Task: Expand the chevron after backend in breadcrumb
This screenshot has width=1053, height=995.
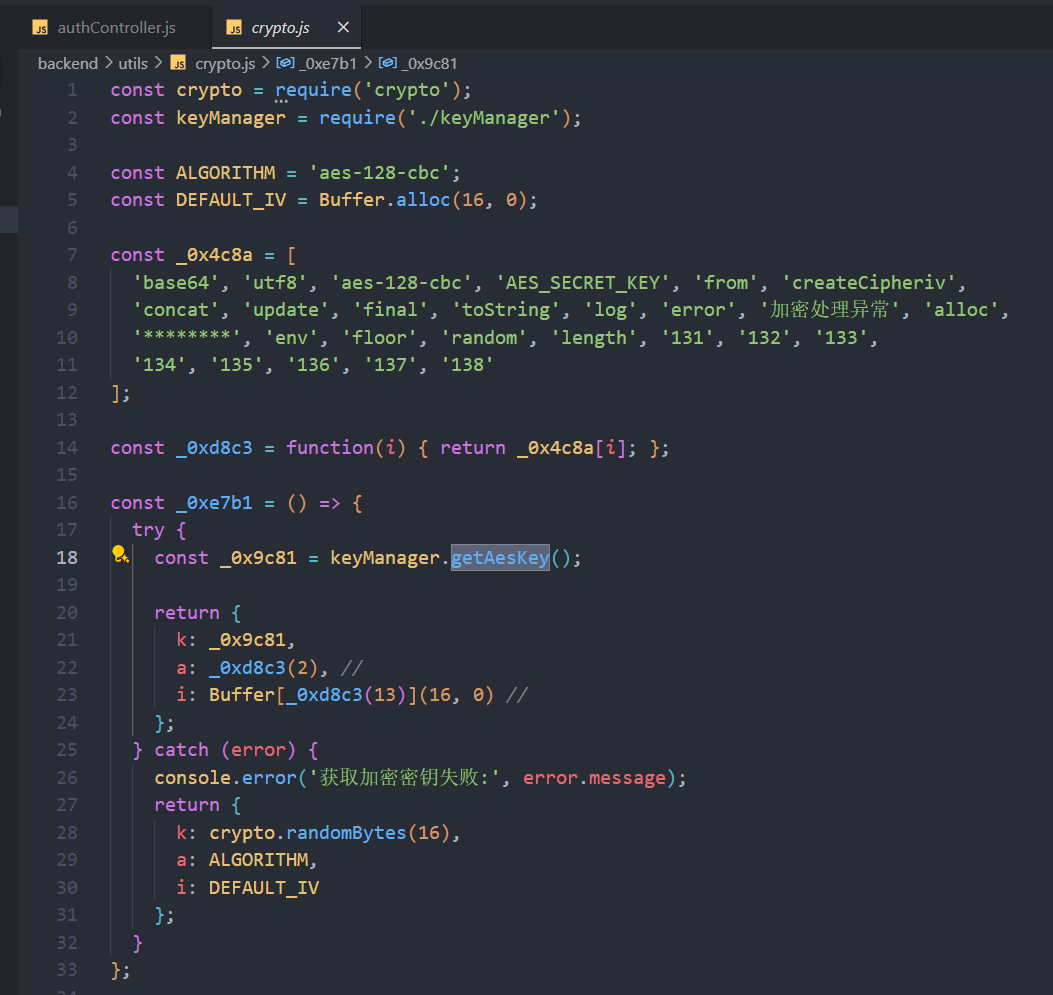Action: [108, 62]
